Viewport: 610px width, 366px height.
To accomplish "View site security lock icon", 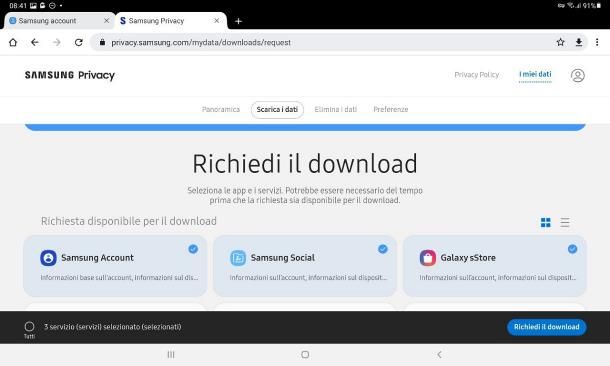I will click(102, 42).
